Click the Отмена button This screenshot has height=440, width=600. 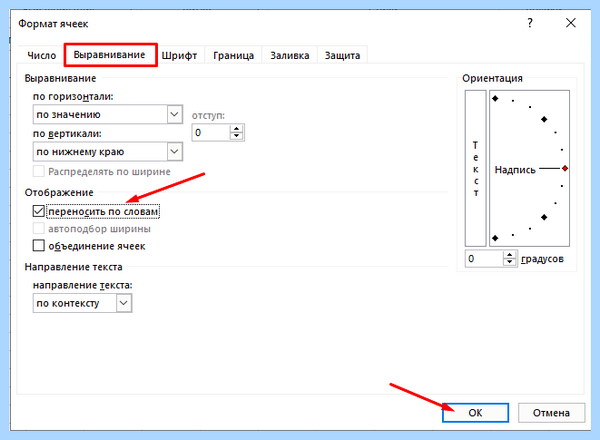click(551, 412)
